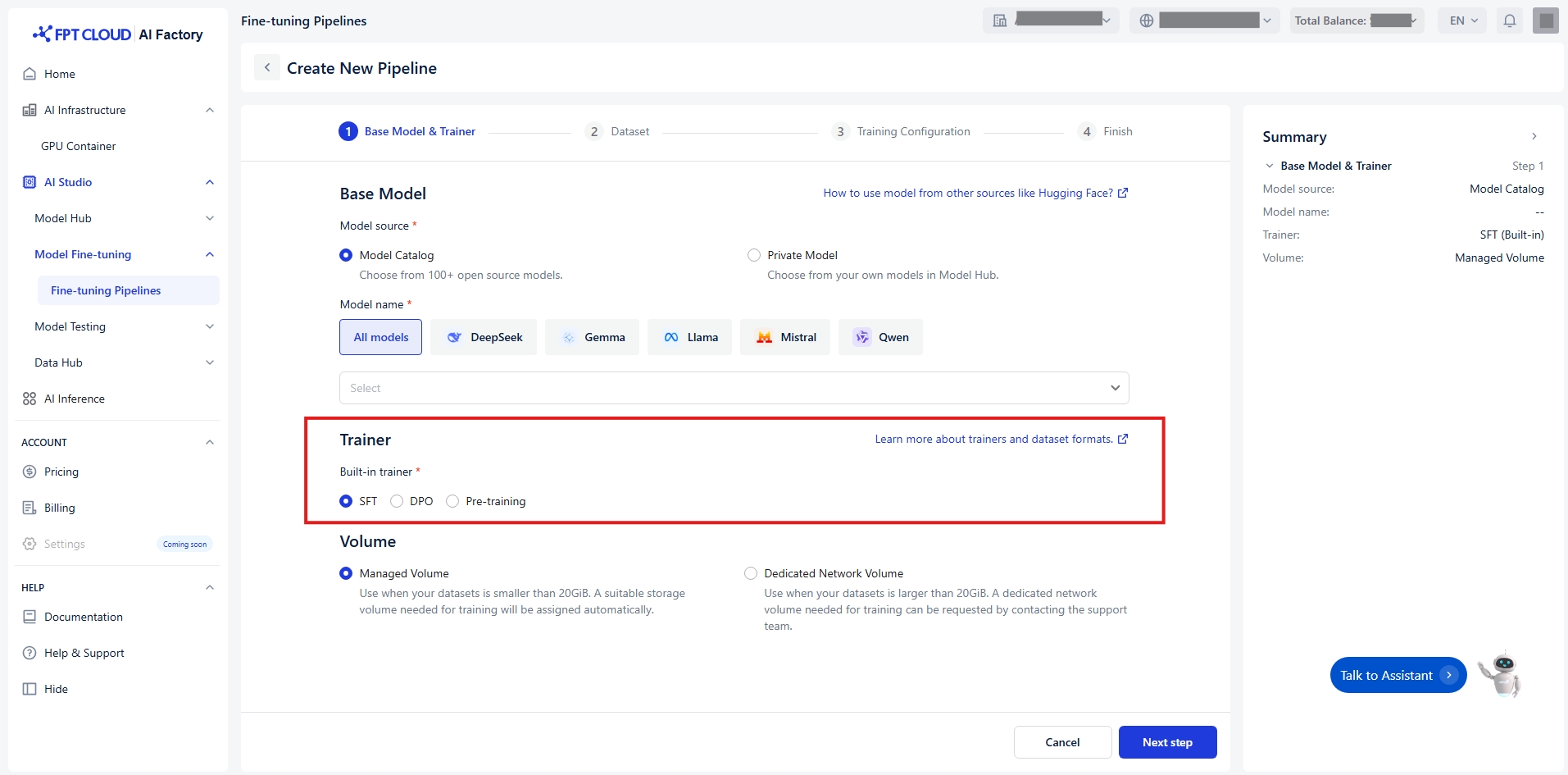The image size is (1568, 775).
Task: Filter models by DeepSeek
Action: point(484,337)
